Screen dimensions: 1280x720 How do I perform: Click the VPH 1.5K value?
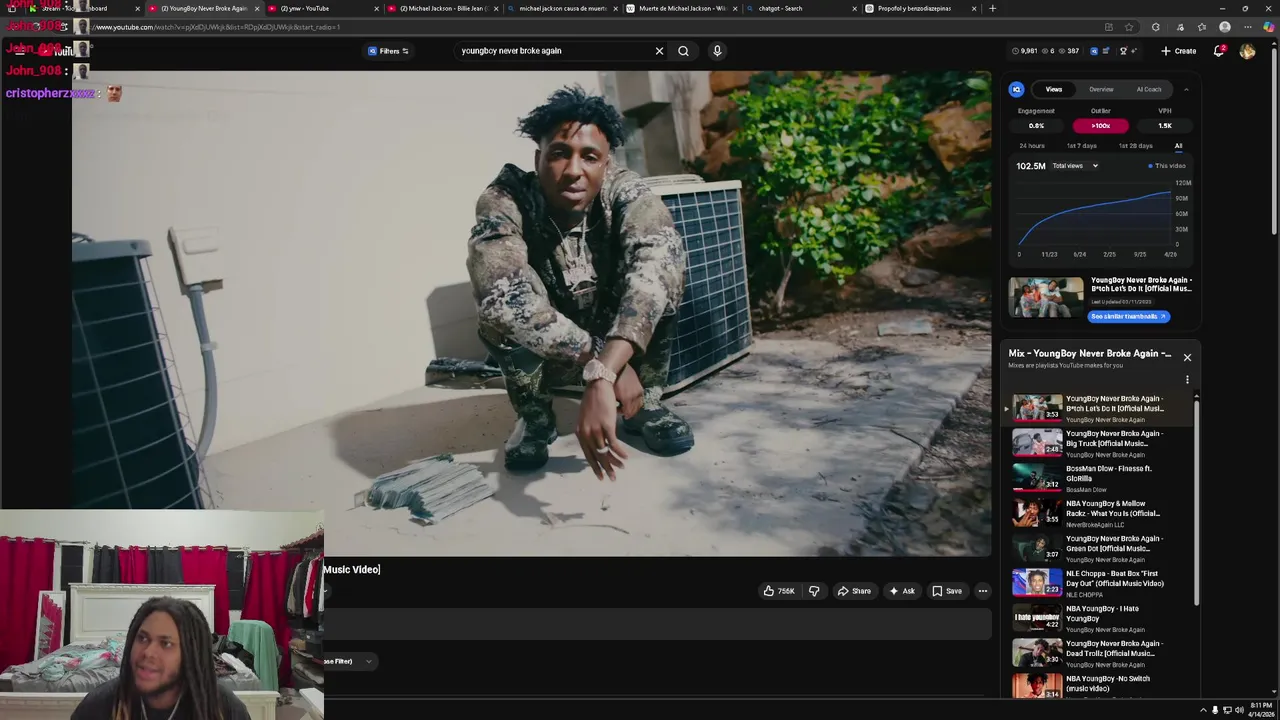(x=1165, y=126)
